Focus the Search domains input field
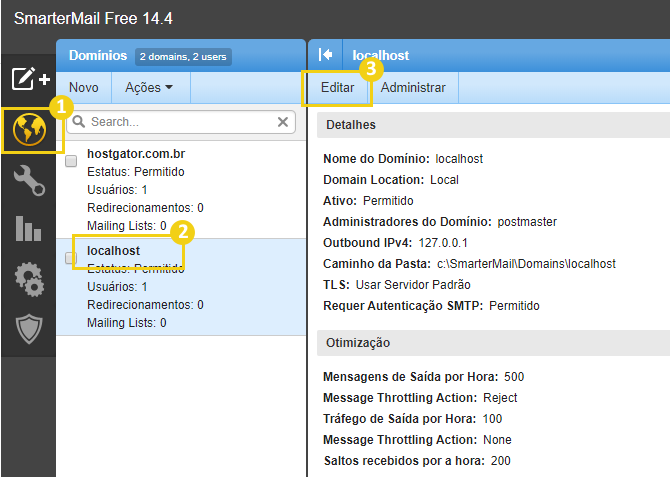Image resolution: width=670 pixels, height=477 pixels. click(182, 122)
